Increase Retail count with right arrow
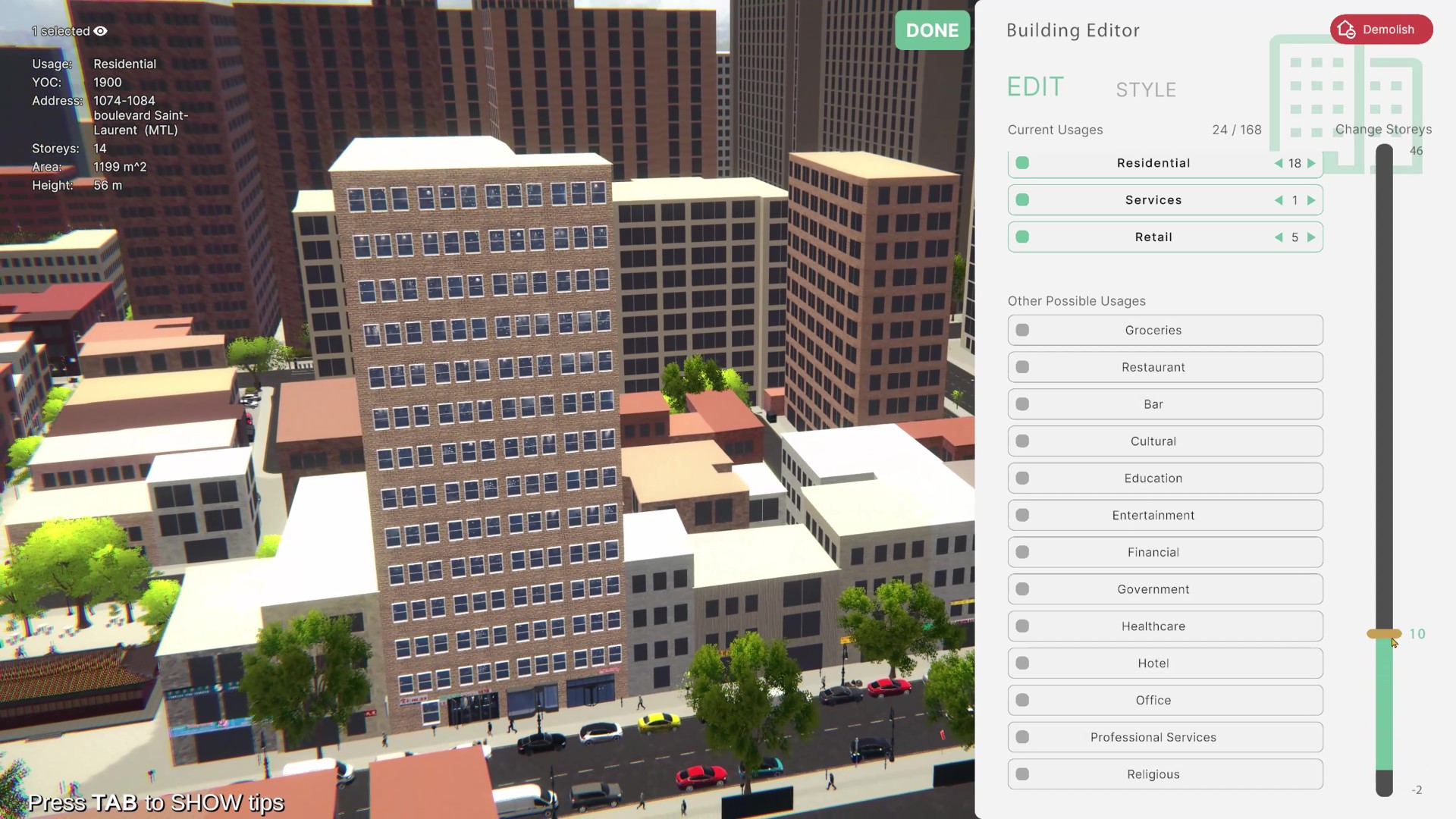Viewport: 1456px width, 819px height. [x=1311, y=237]
